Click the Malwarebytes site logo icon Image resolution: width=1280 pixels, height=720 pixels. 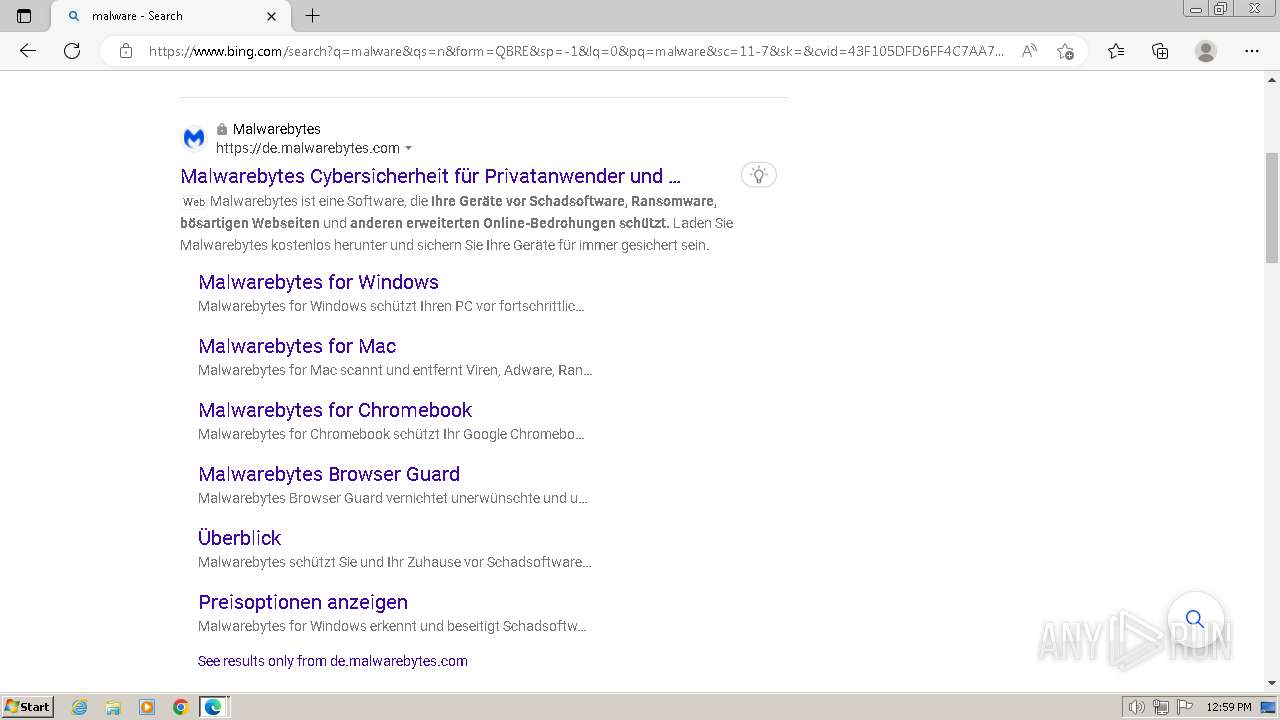(194, 138)
